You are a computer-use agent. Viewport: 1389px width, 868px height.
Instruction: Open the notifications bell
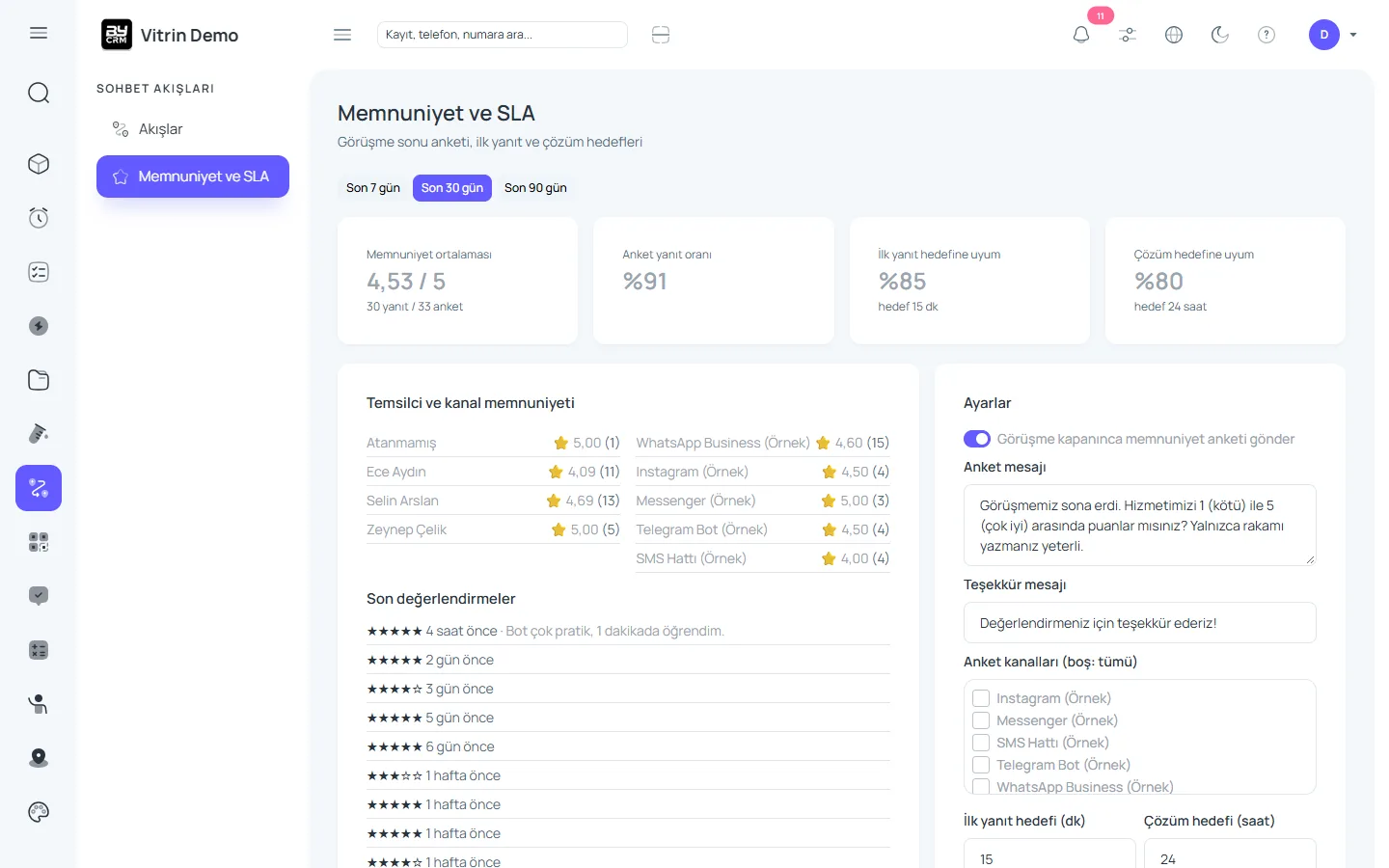pyautogui.click(x=1081, y=35)
